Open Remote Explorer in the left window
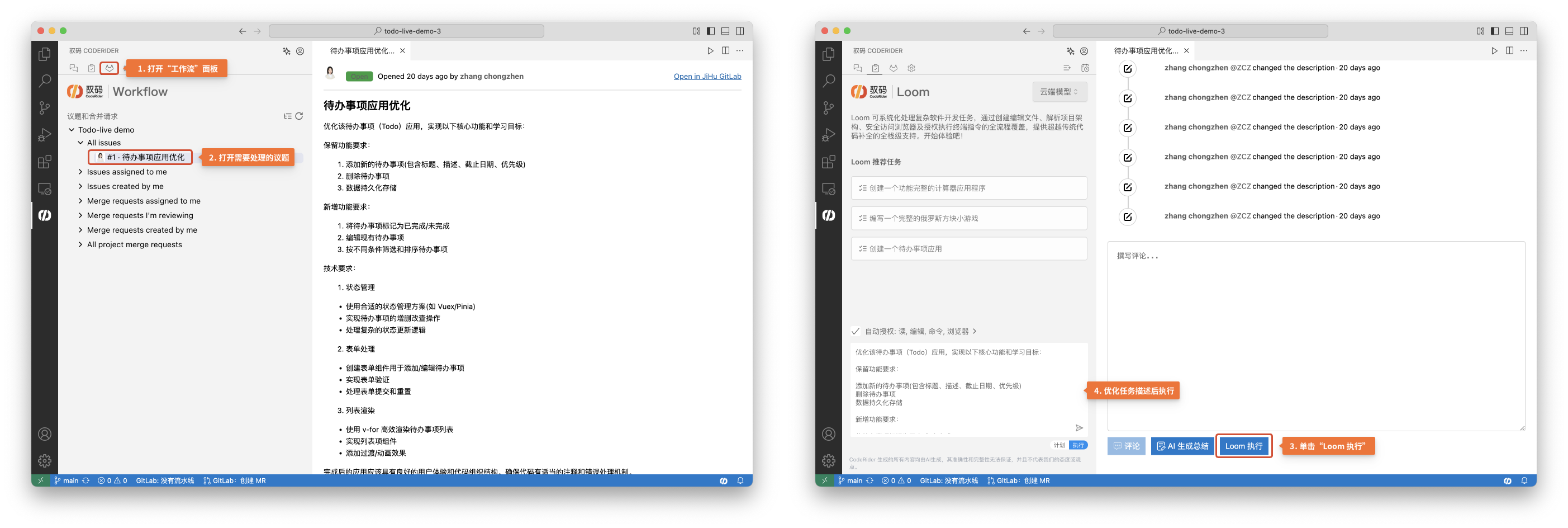 click(45, 188)
